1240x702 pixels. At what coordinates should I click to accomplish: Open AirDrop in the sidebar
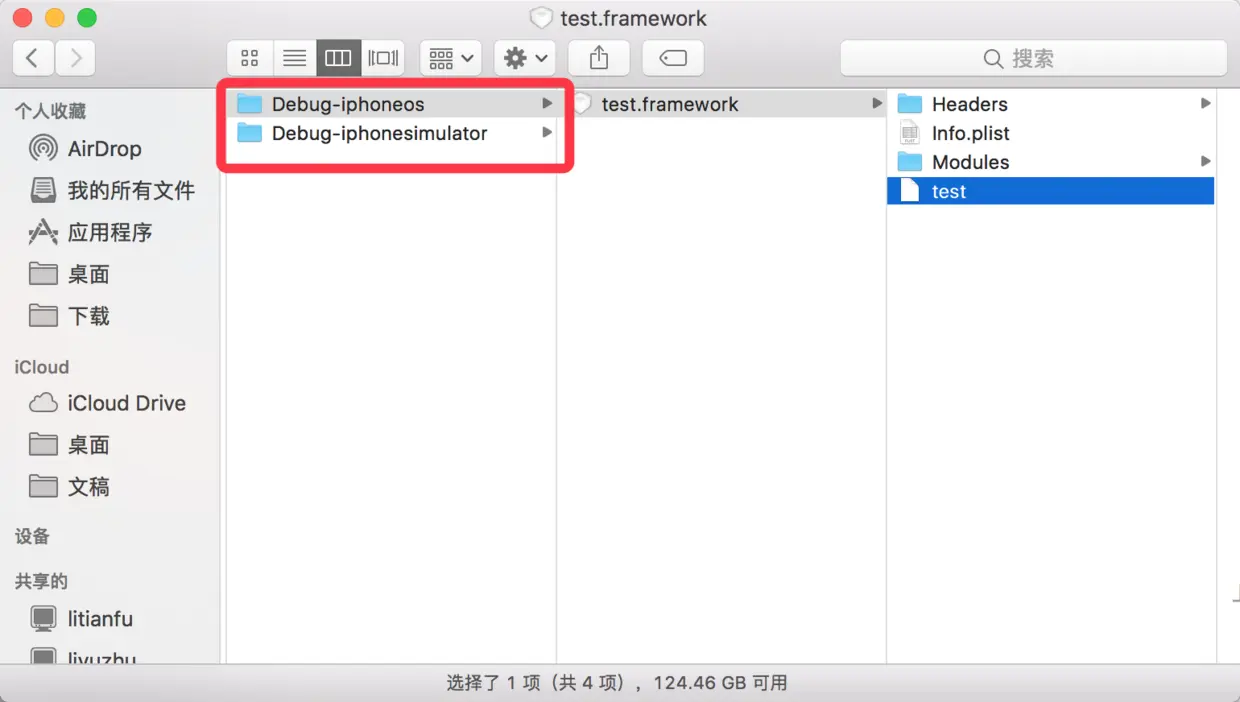[104, 149]
